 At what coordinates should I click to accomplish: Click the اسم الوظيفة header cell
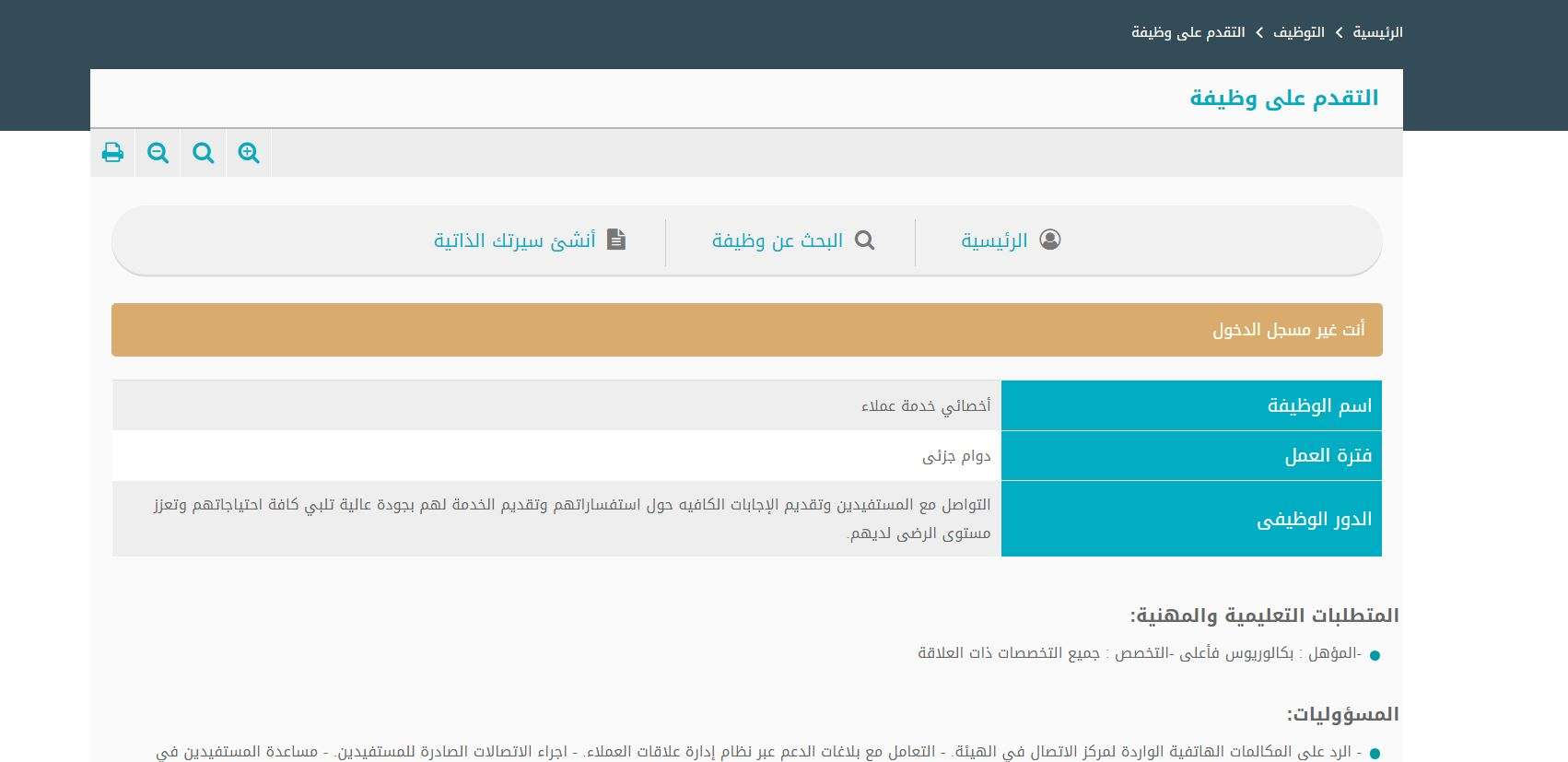tap(1191, 405)
